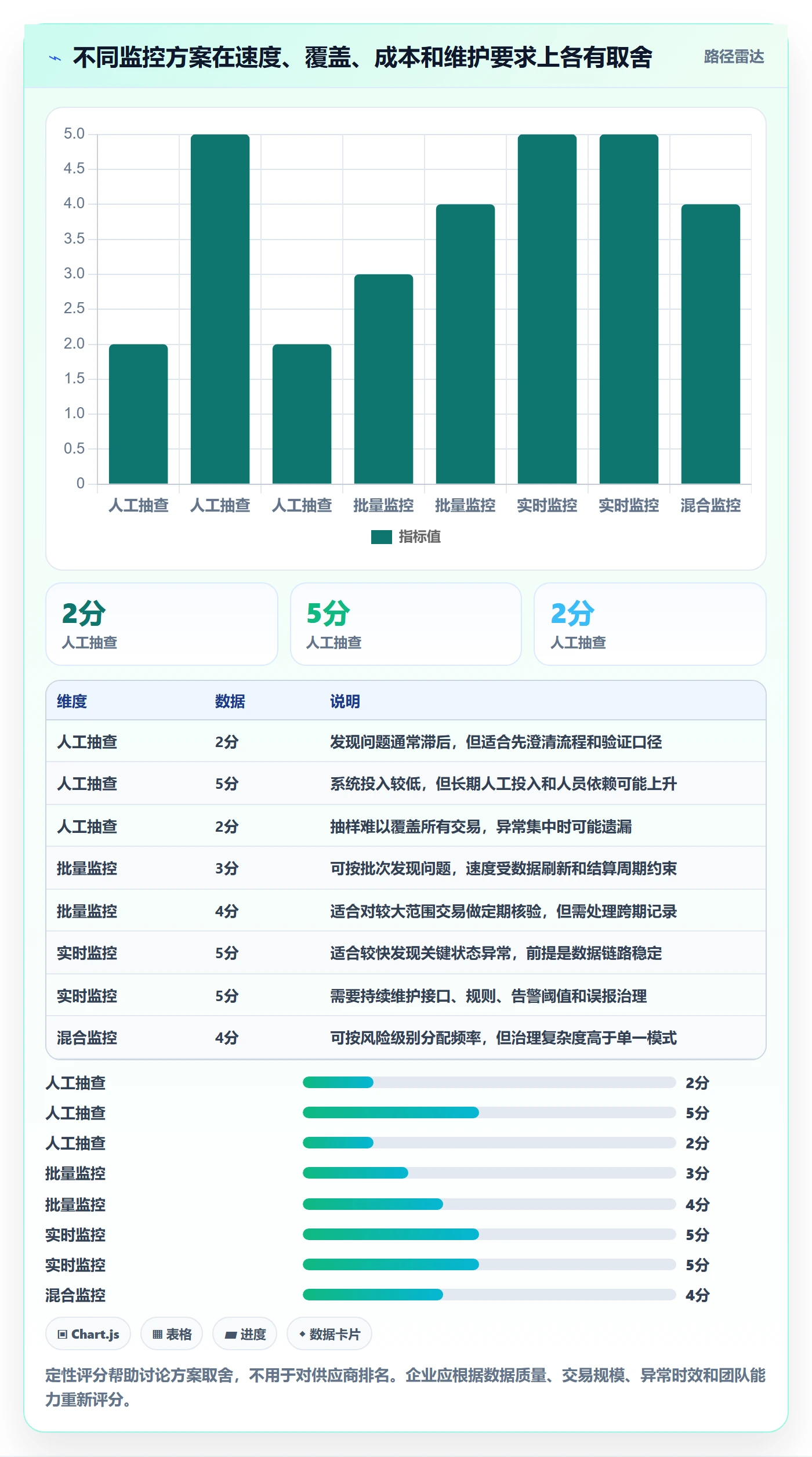Click the 批量监控 4分 progress bar
This screenshot has width=812, height=1457.
coord(490,1204)
